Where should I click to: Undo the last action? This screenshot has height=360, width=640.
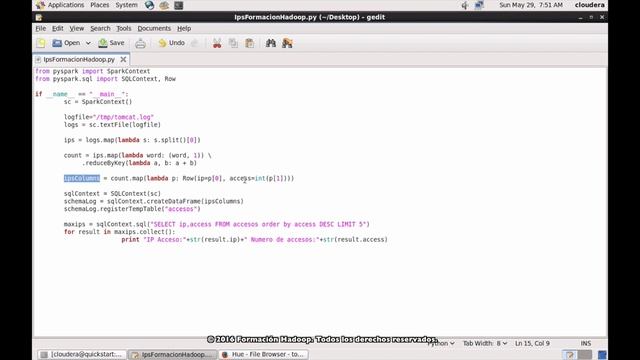(x=171, y=43)
